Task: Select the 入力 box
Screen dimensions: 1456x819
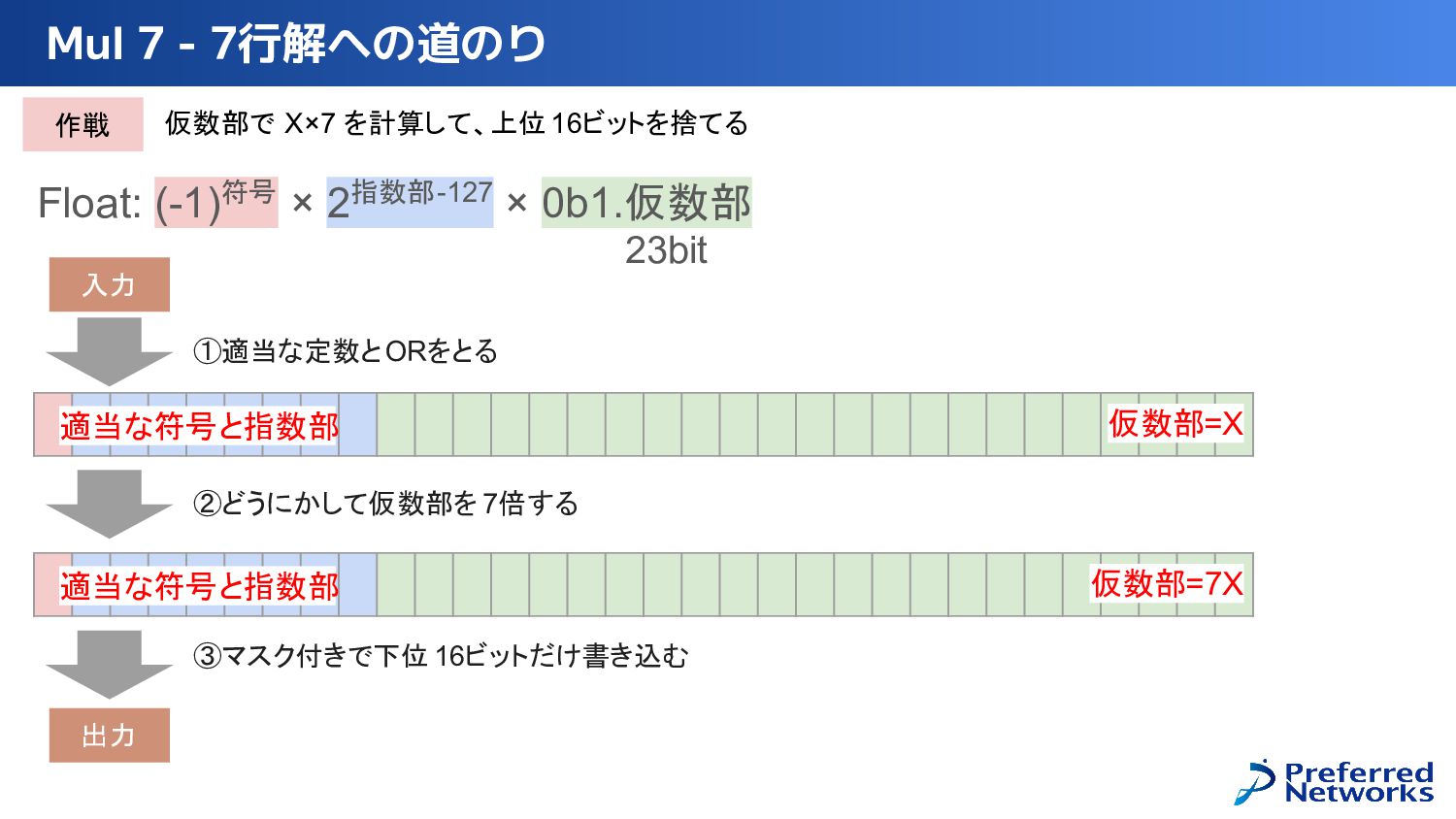Action: [110, 284]
